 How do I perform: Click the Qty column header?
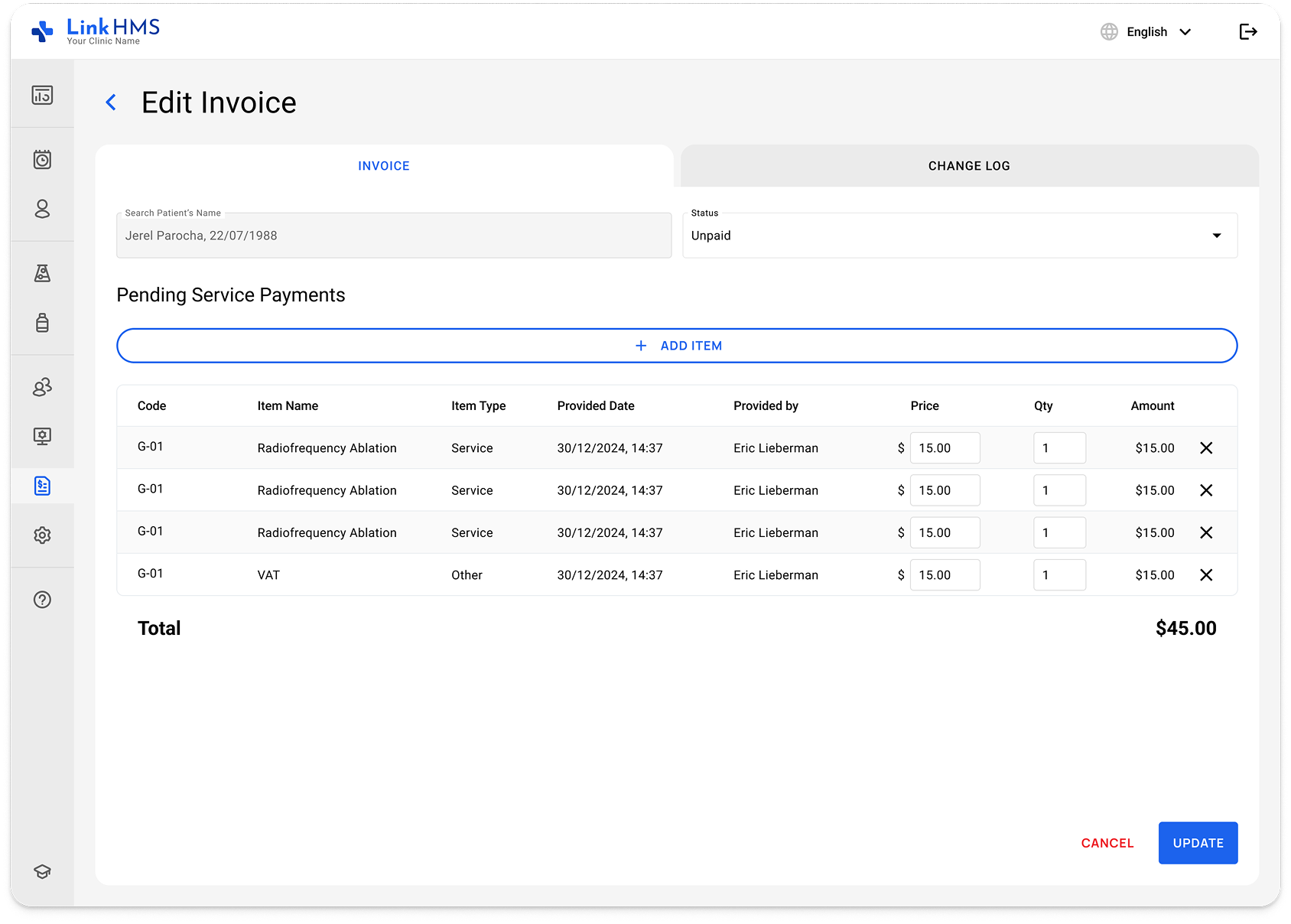click(1043, 406)
